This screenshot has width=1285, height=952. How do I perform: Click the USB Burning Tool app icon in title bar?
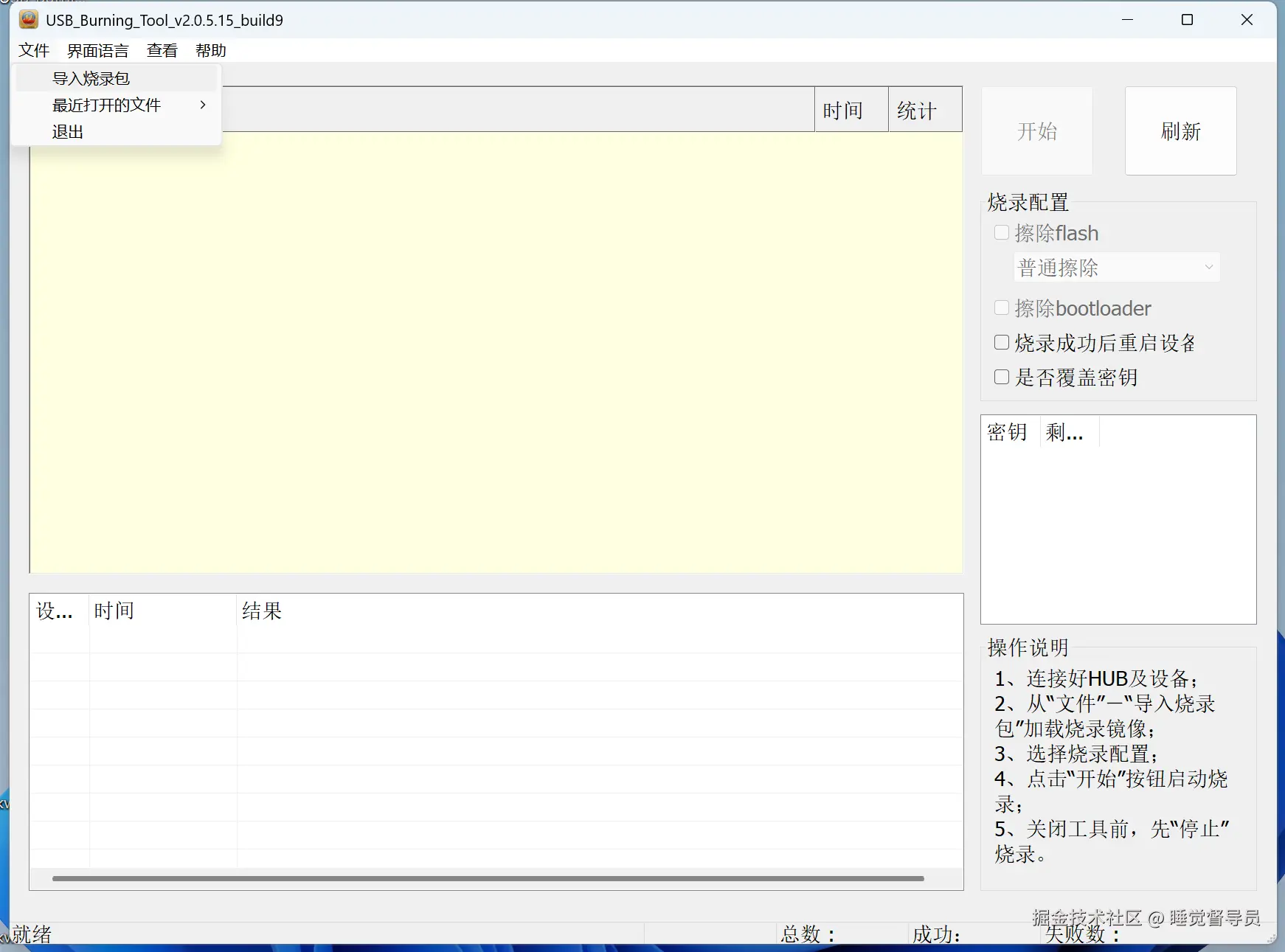click(x=29, y=20)
